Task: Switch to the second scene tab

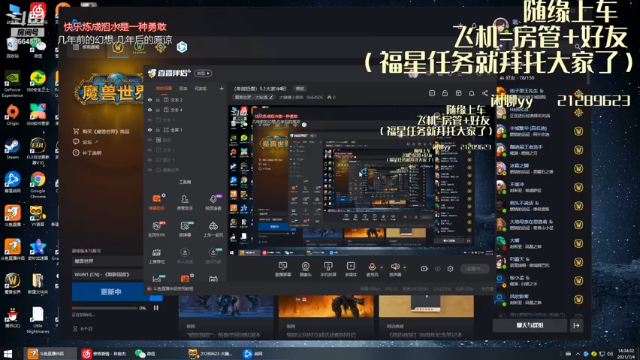Action: pyautogui.click(x=183, y=88)
